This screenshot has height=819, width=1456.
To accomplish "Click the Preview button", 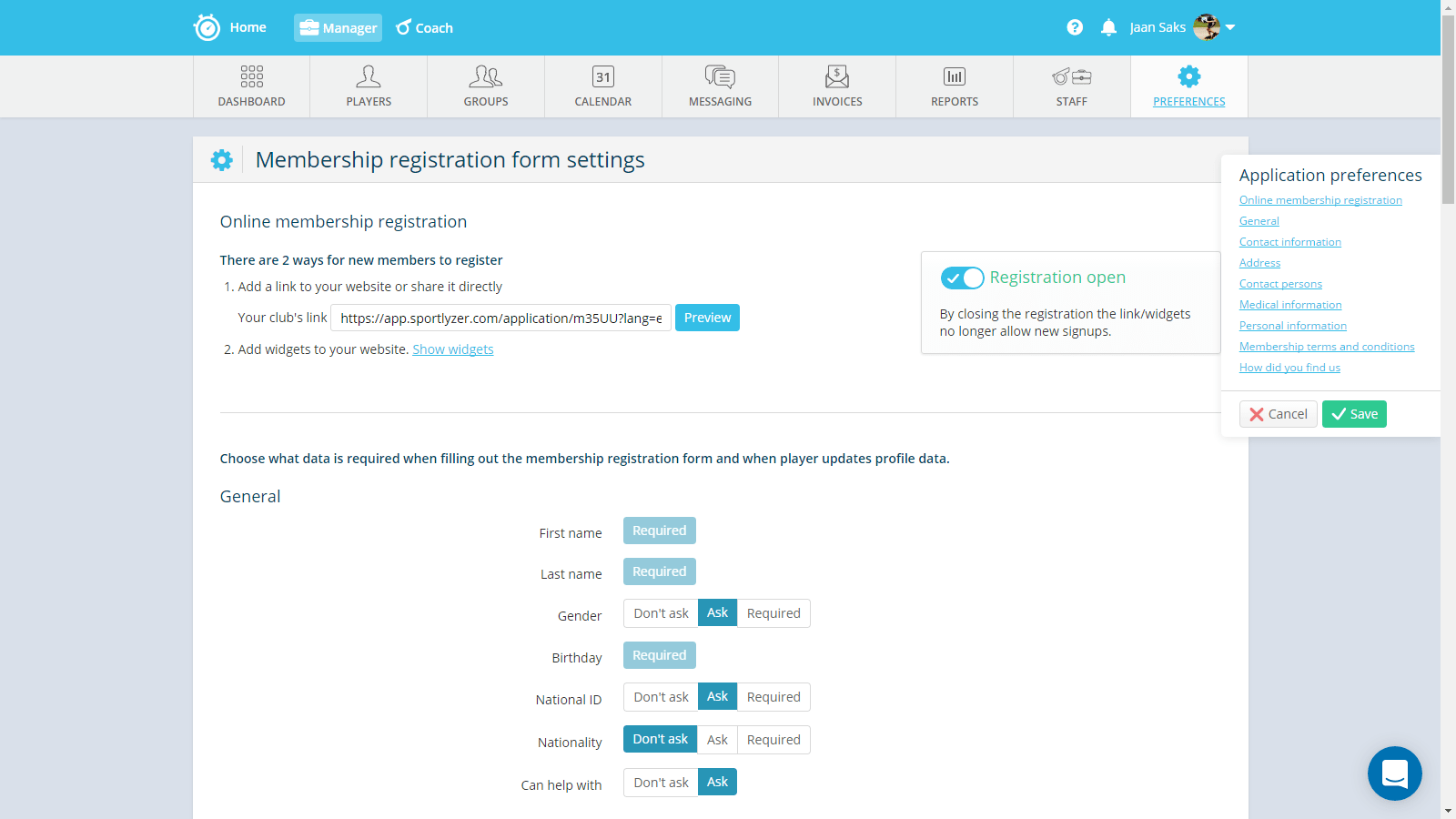I will click(x=707, y=318).
